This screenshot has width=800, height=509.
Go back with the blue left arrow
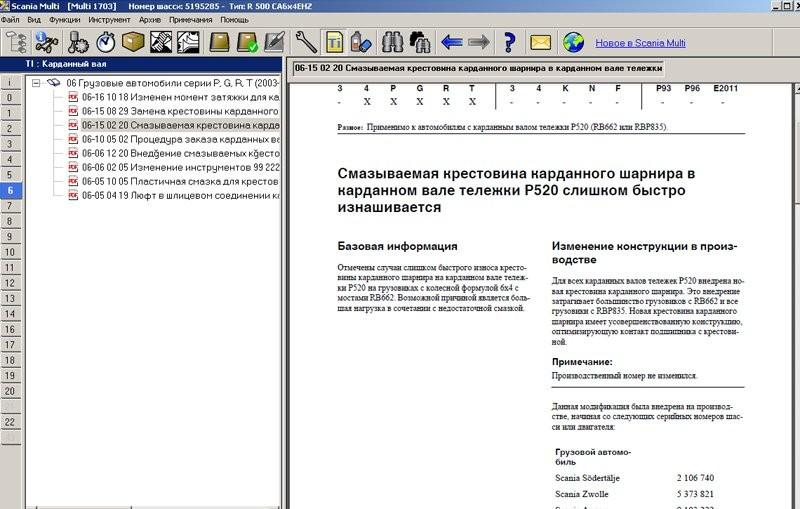click(x=452, y=42)
